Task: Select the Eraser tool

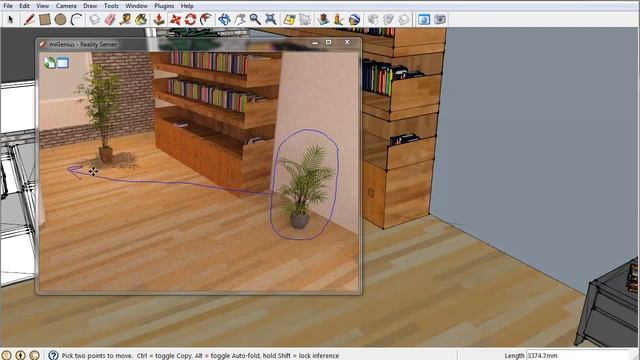Action: tap(110, 19)
